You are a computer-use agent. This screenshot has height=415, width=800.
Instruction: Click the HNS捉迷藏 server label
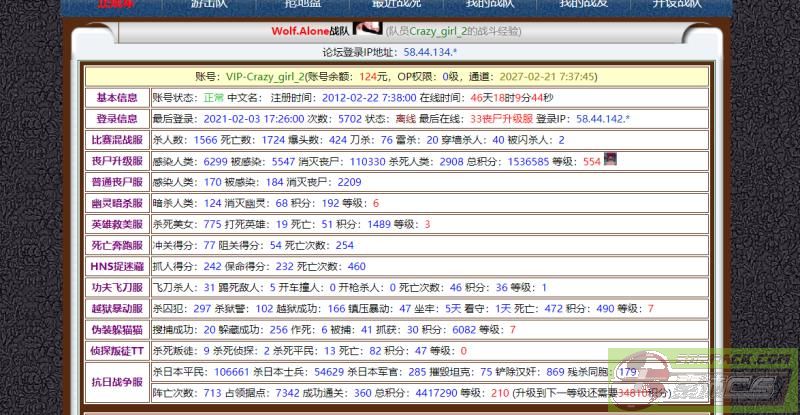tap(116, 266)
